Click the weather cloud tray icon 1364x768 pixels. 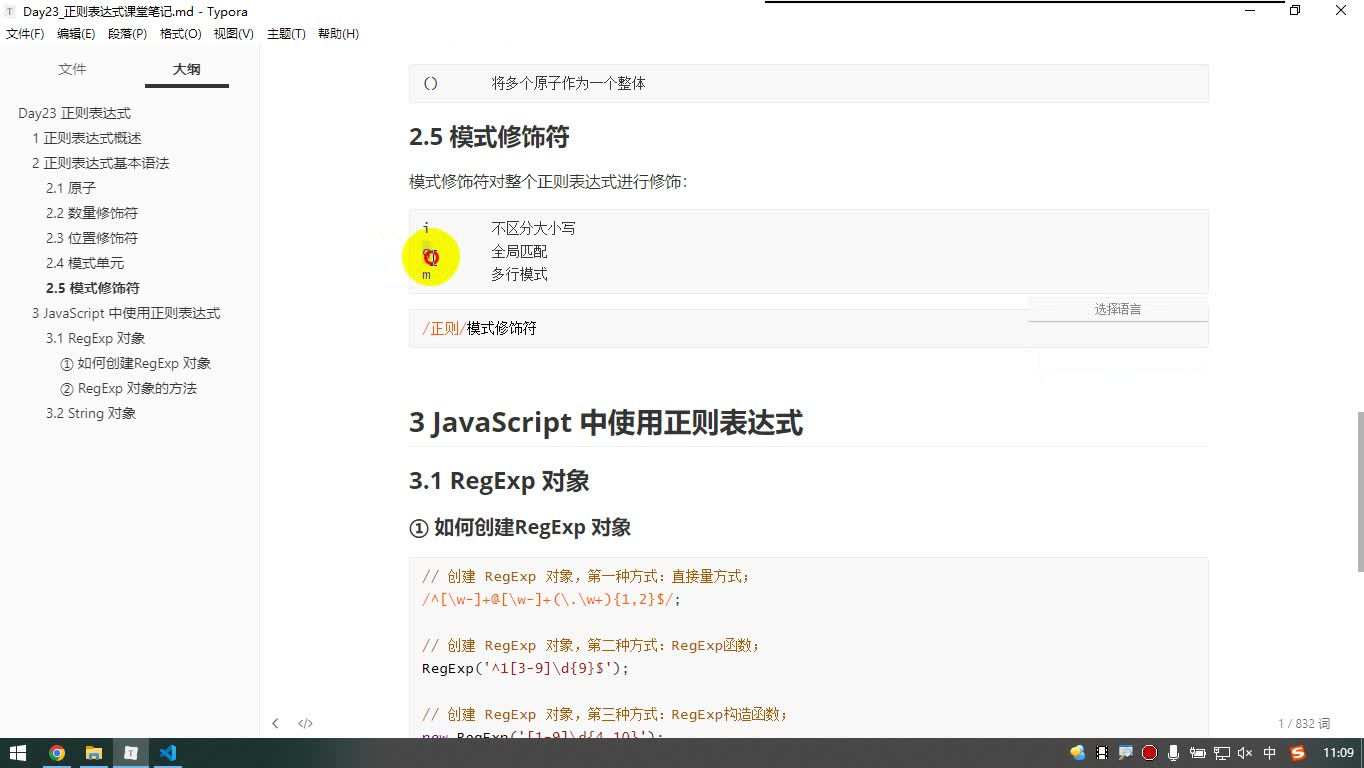click(x=1077, y=753)
